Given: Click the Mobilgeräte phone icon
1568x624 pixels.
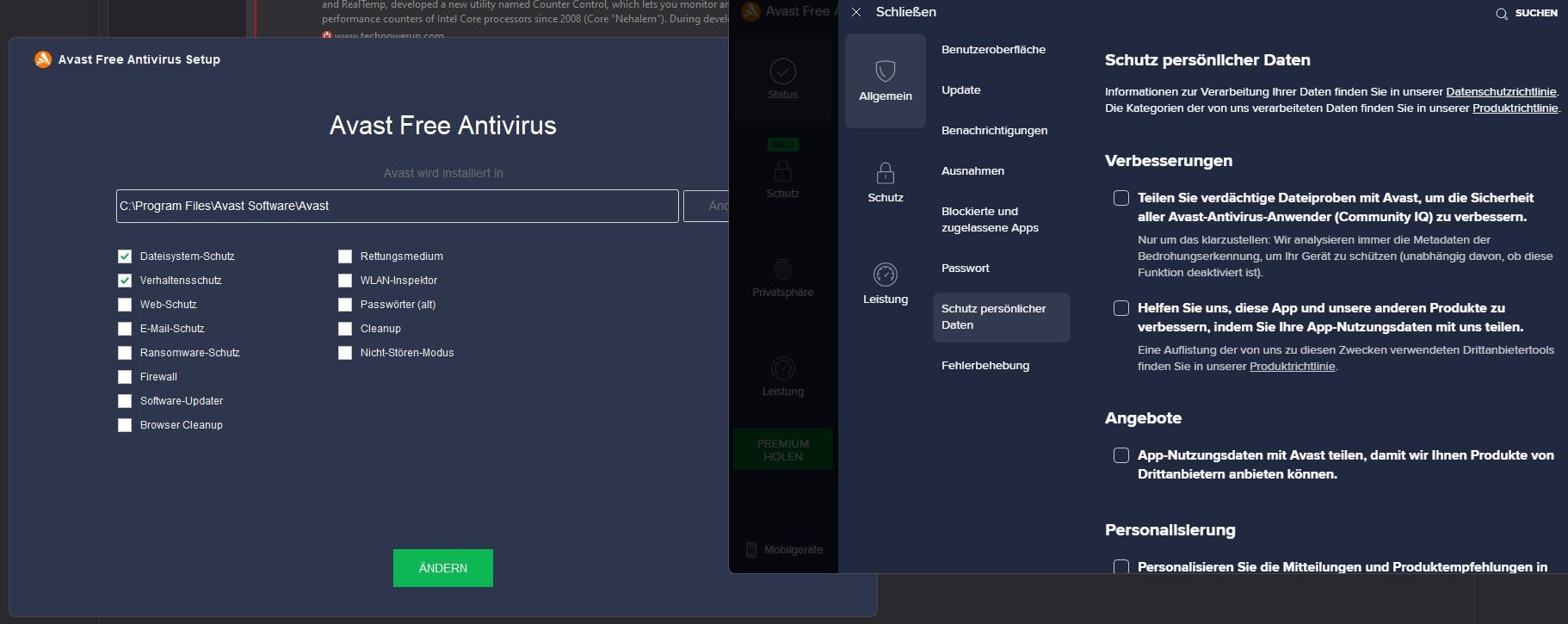Looking at the screenshot, I should coord(750,550).
